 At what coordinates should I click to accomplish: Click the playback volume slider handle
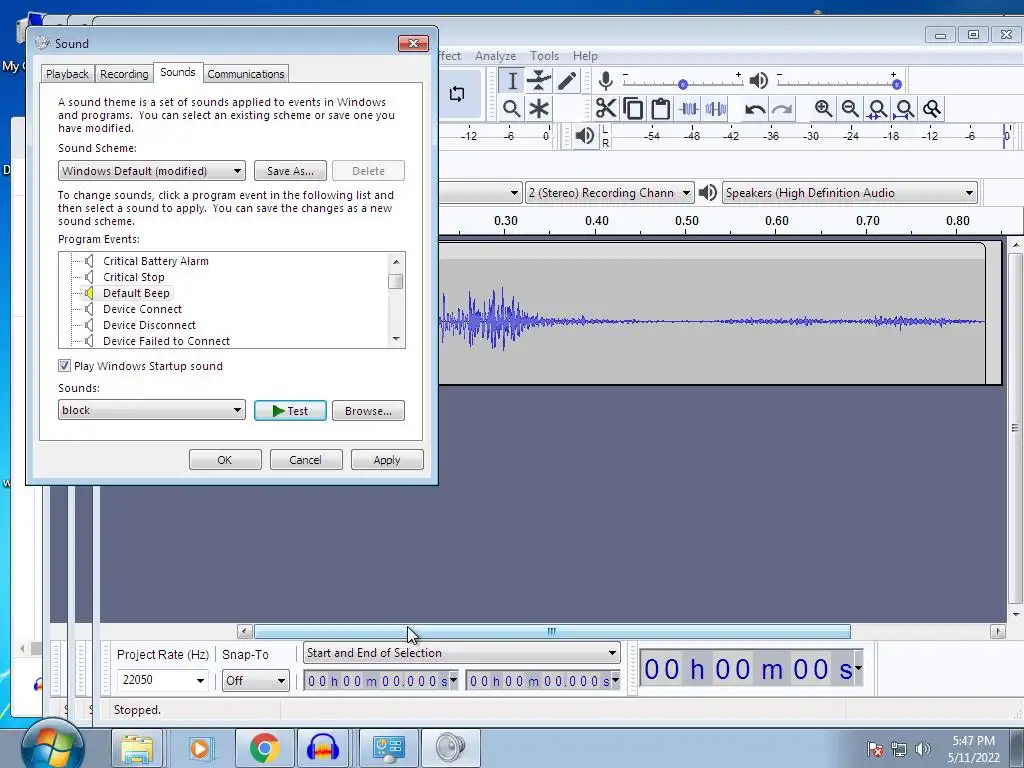tap(897, 84)
